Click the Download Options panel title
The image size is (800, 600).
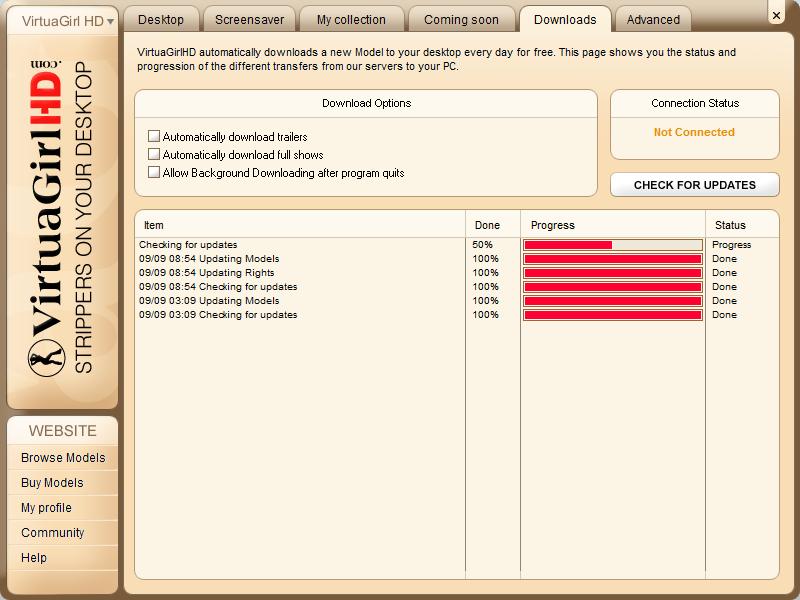pos(366,103)
